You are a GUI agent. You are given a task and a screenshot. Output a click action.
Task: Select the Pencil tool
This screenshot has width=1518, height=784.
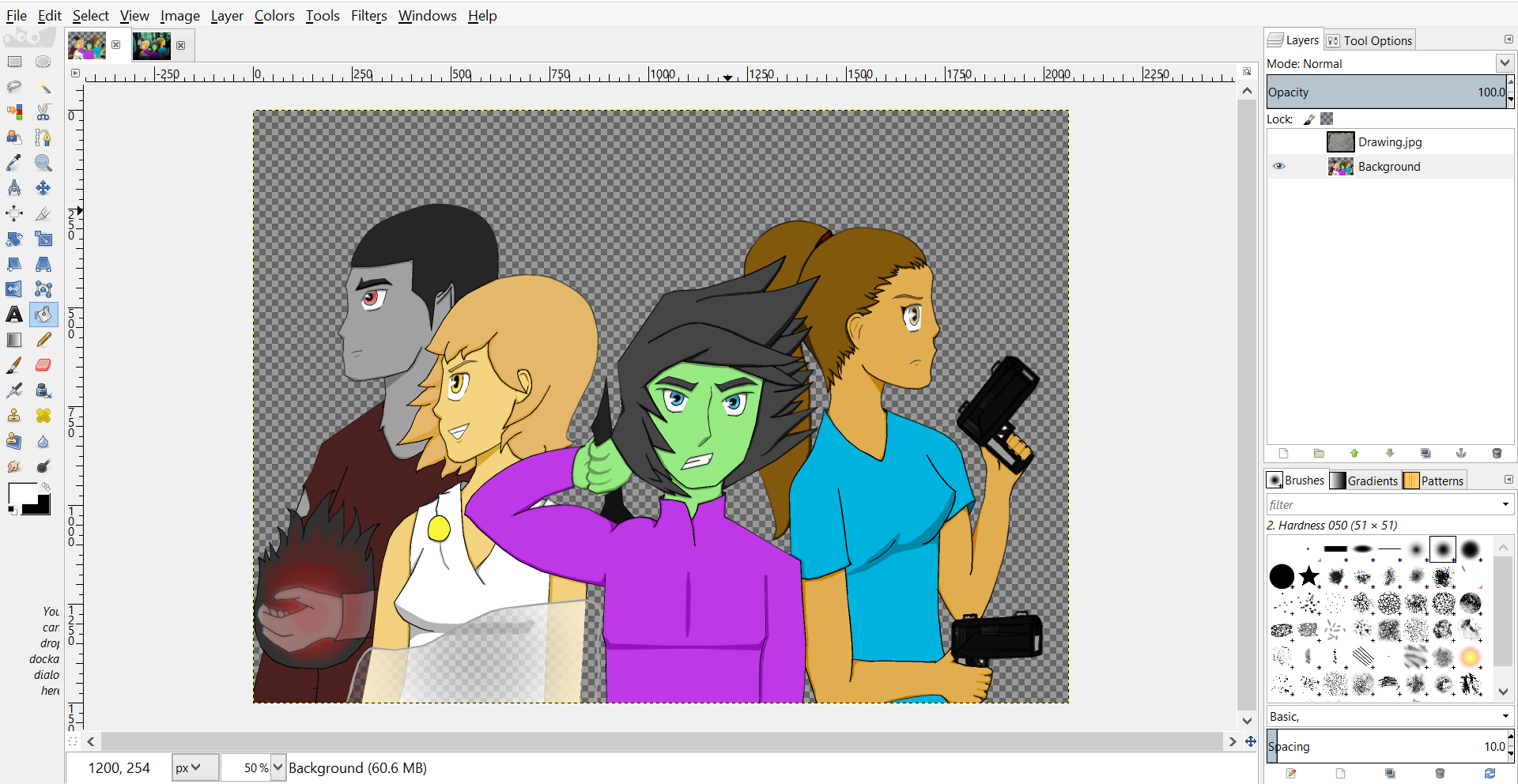click(x=43, y=340)
